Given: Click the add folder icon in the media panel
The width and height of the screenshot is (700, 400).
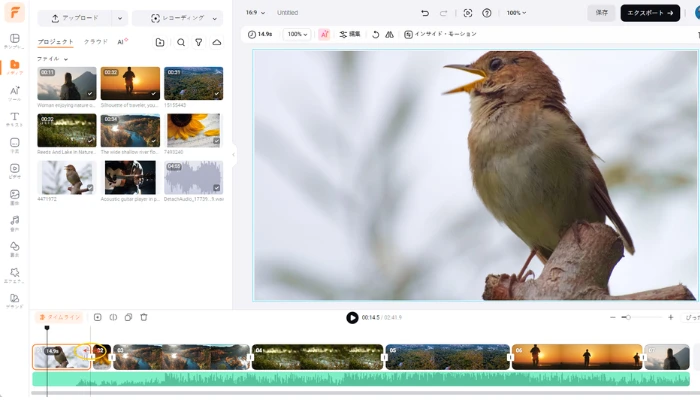Looking at the screenshot, I should (x=160, y=42).
